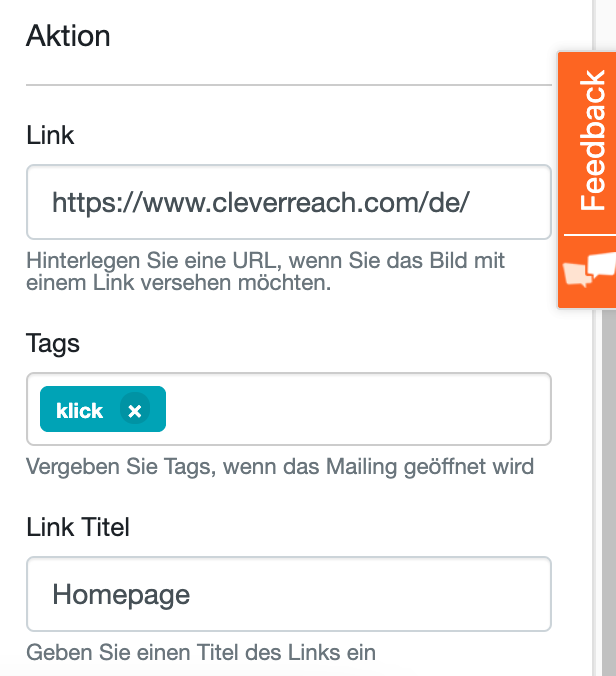Select the klick tag chip
This screenshot has height=676, width=616.
pyautogui.click(x=80, y=410)
